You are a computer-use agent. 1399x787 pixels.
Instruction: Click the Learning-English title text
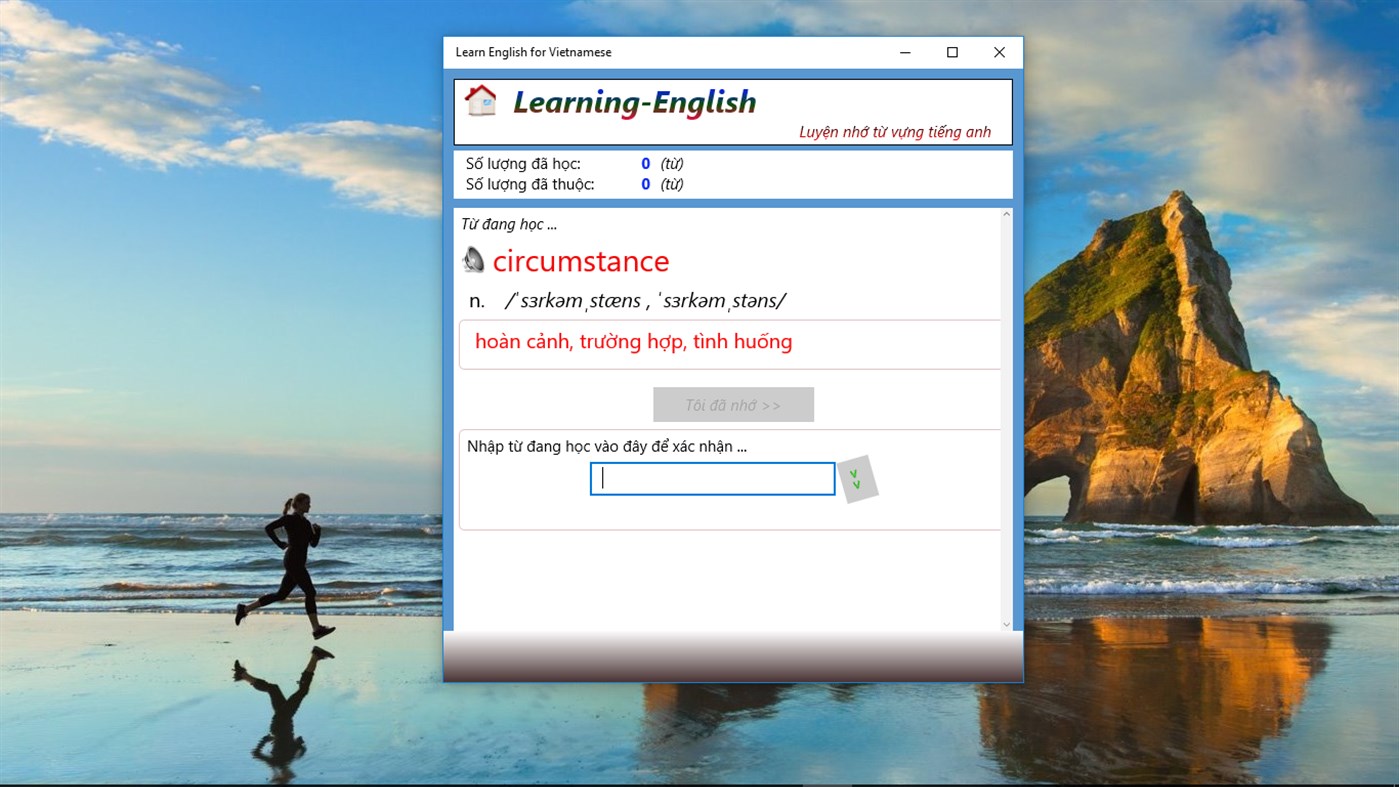(634, 101)
